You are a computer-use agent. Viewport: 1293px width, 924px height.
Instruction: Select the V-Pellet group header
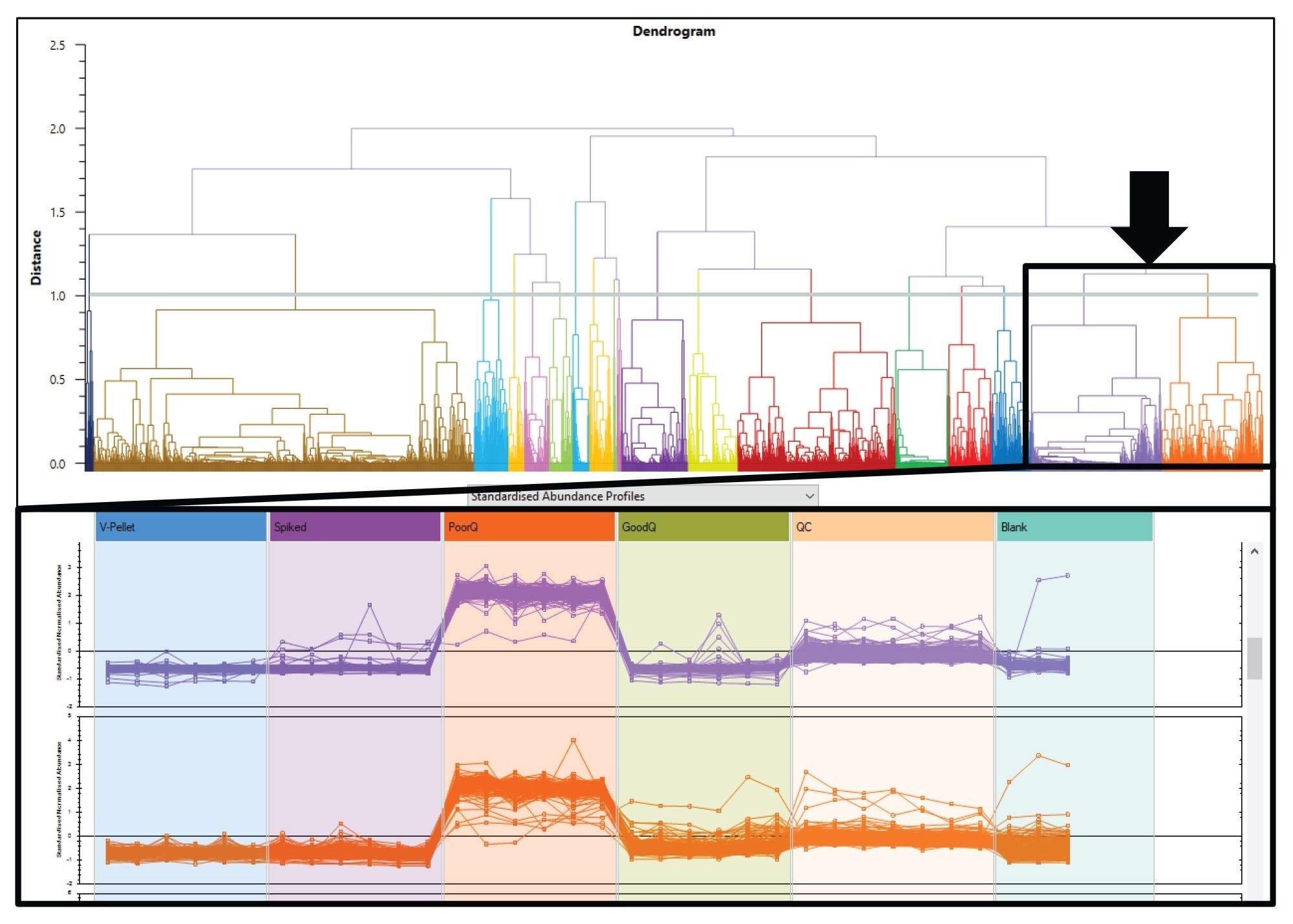click(x=180, y=527)
